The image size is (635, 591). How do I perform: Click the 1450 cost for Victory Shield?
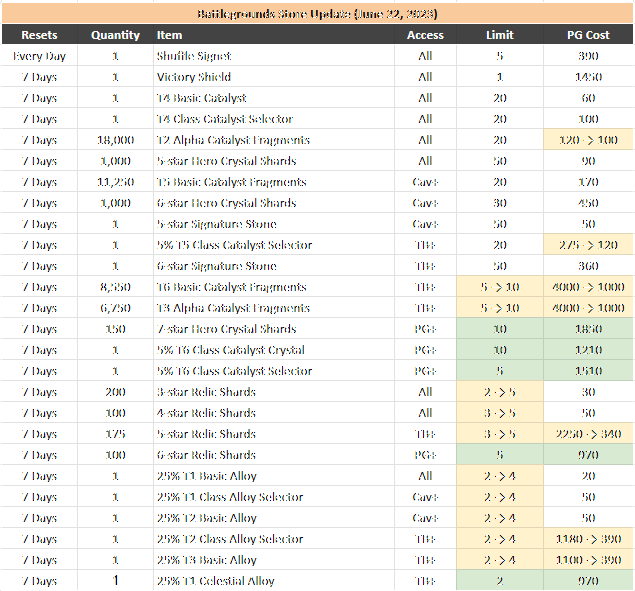pos(588,77)
